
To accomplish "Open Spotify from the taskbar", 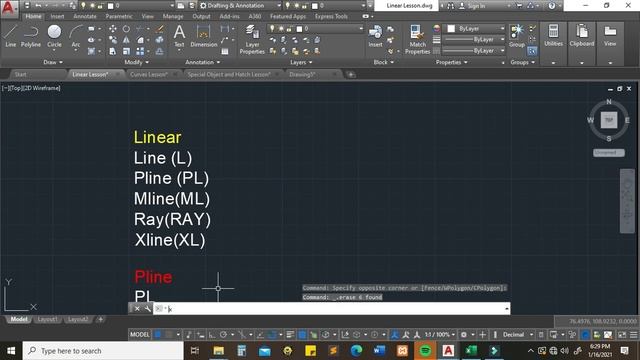I will [x=425, y=351].
